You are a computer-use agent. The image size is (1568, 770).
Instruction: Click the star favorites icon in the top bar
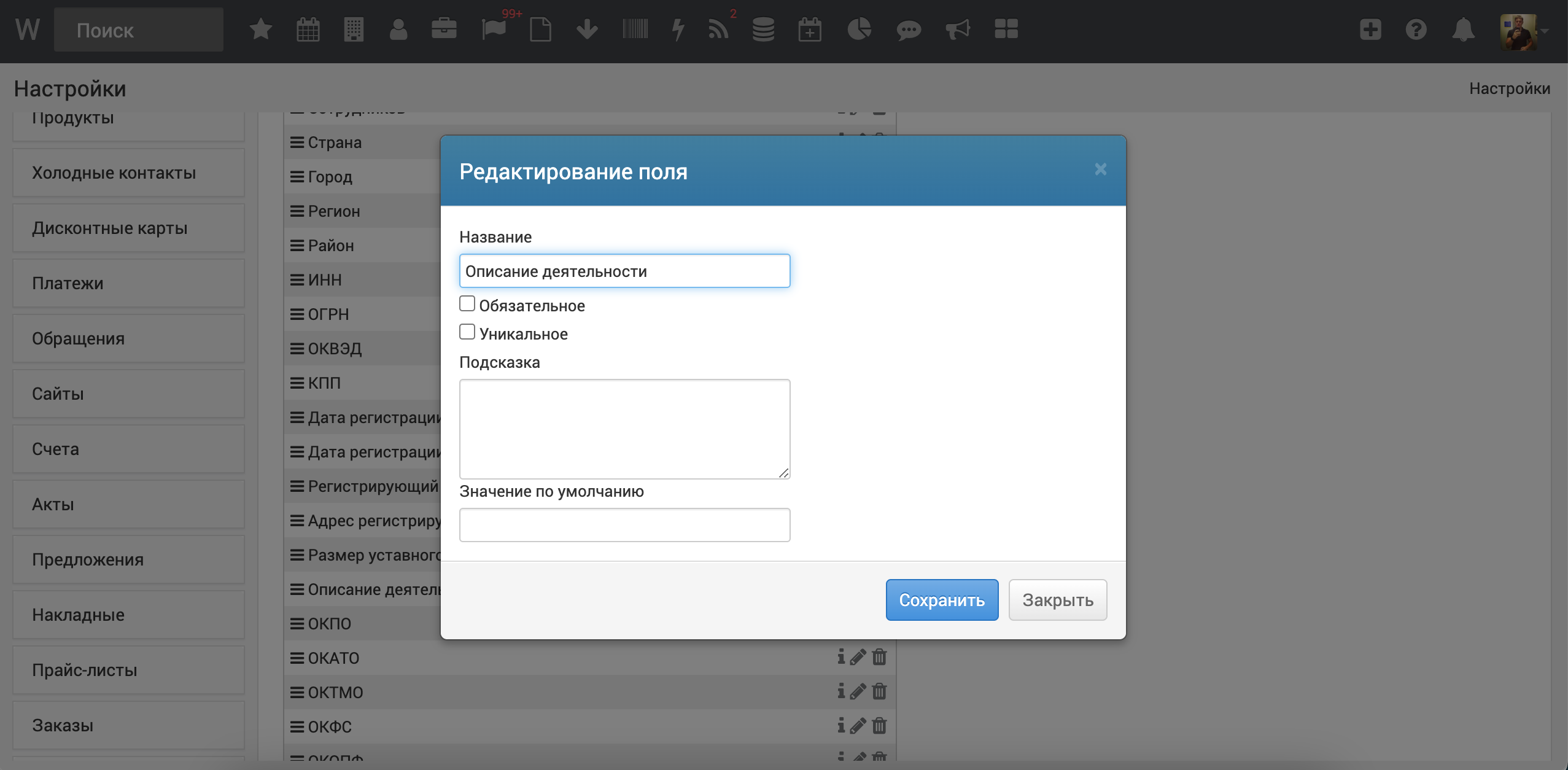pos(261,29)
